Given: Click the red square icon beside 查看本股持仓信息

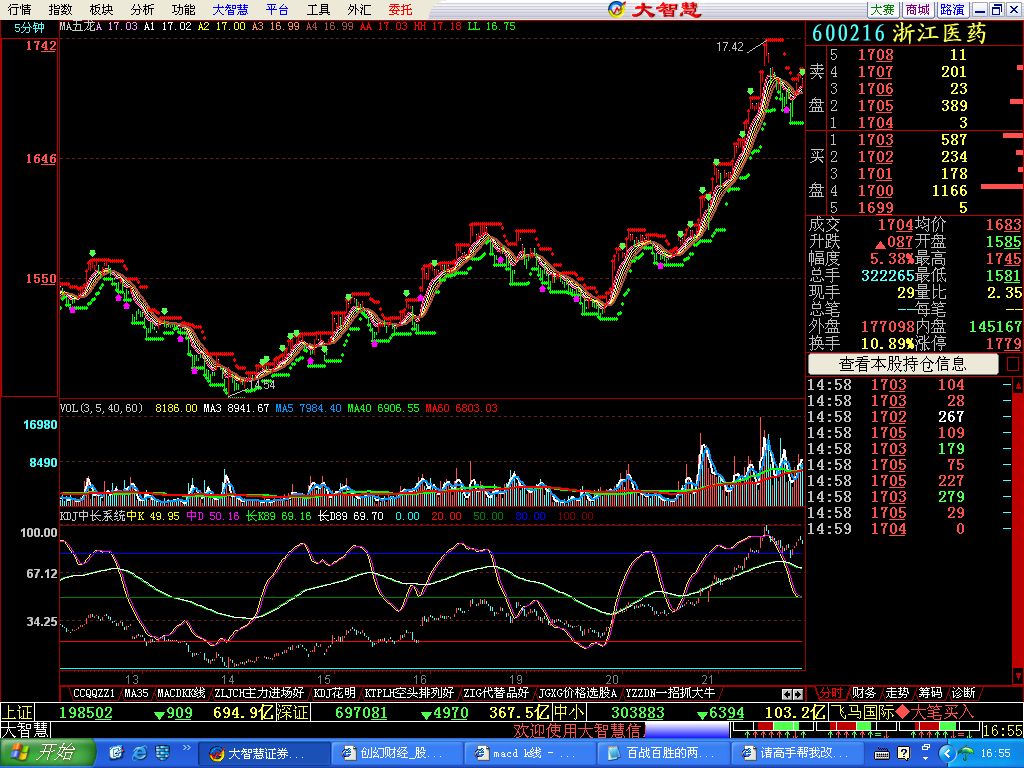Looking at the screenshot, I should pyautogui.click(x=1013, y=364).
